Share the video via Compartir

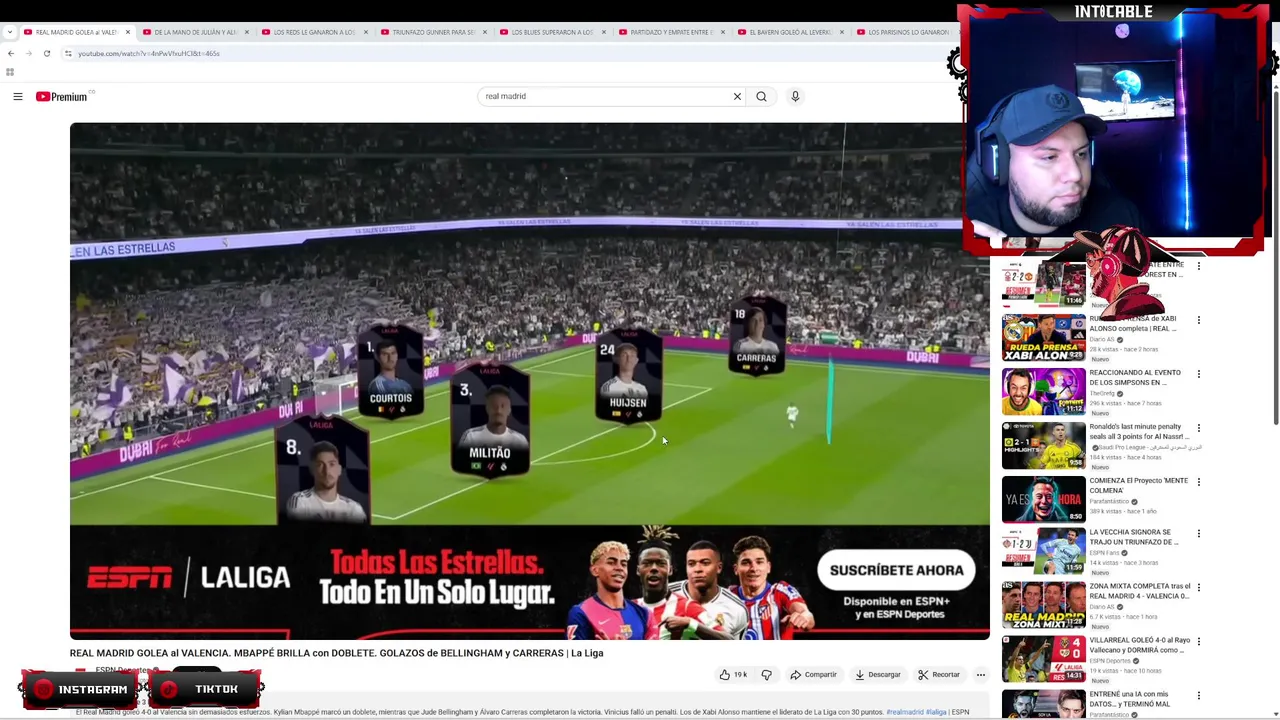(813, 675)
